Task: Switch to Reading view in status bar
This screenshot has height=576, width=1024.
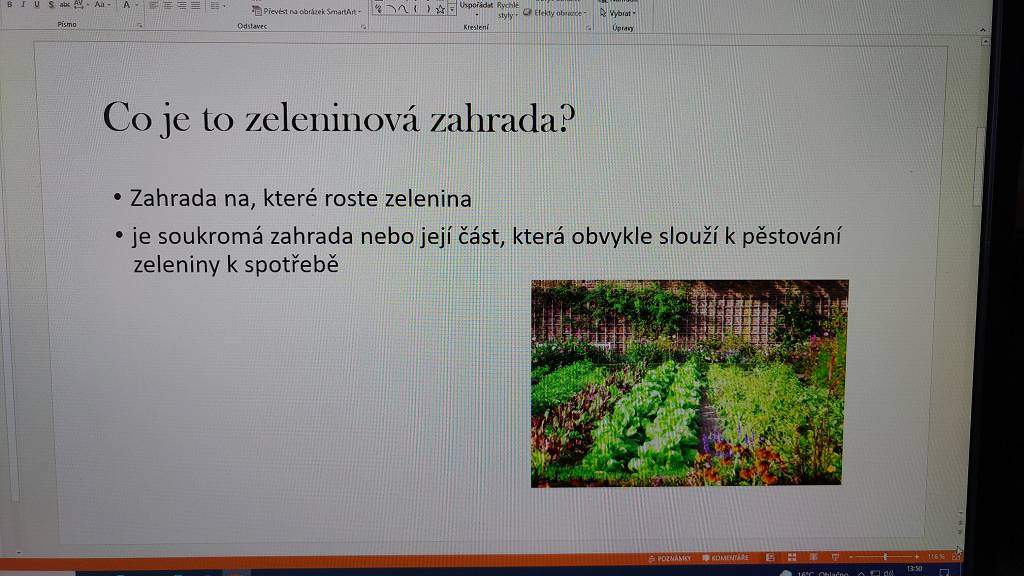Action: (813, 557)
